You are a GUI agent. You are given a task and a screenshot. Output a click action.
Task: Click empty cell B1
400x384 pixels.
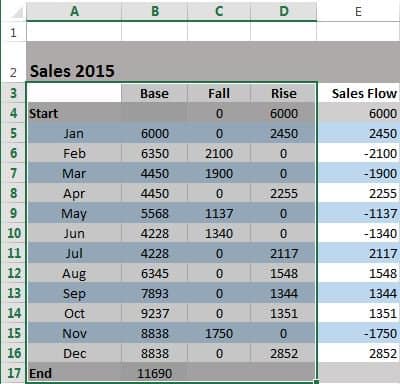(155, 32)
